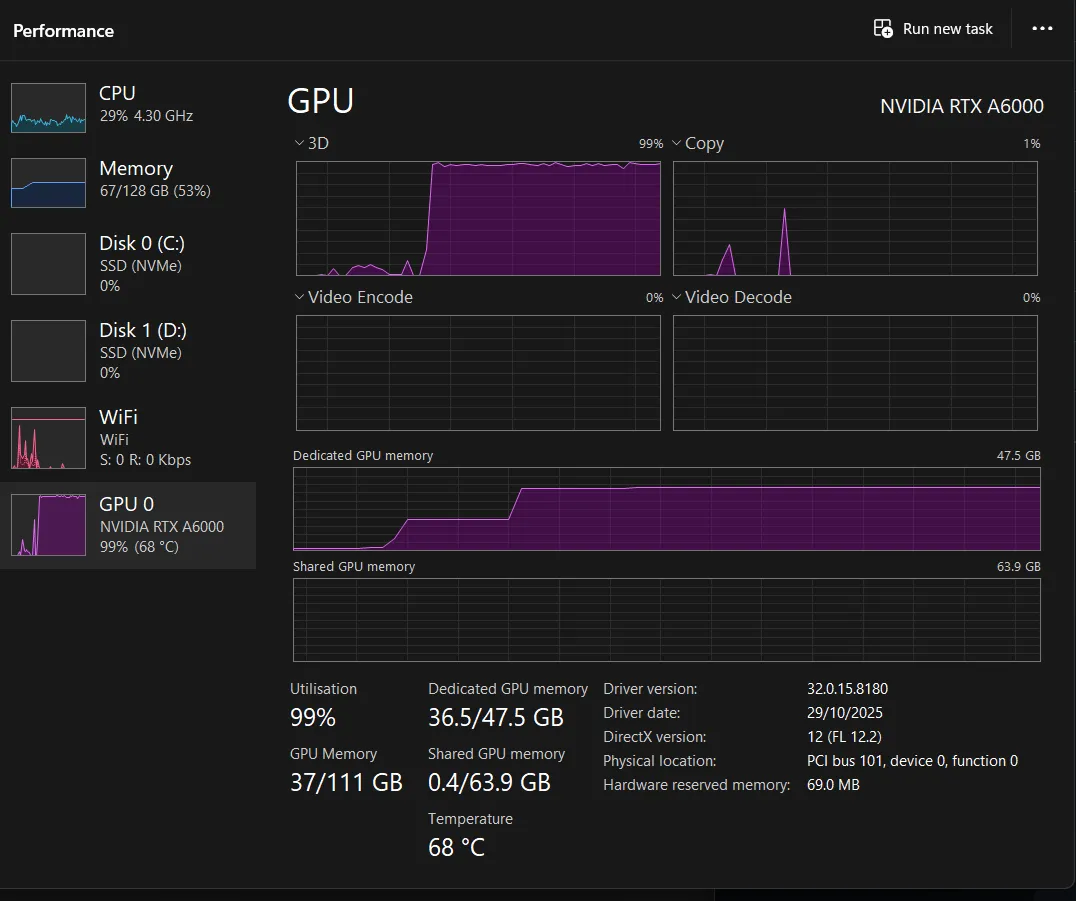Select the GPU 0 thumbnail graph
The height and width of the screenshot is (901, 1076).
pos(48,525)
